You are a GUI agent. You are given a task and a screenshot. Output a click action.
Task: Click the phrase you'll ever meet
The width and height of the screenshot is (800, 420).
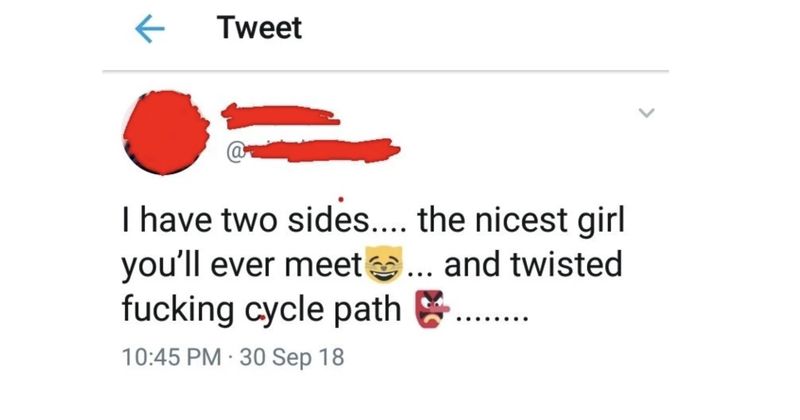click(241, 266)
